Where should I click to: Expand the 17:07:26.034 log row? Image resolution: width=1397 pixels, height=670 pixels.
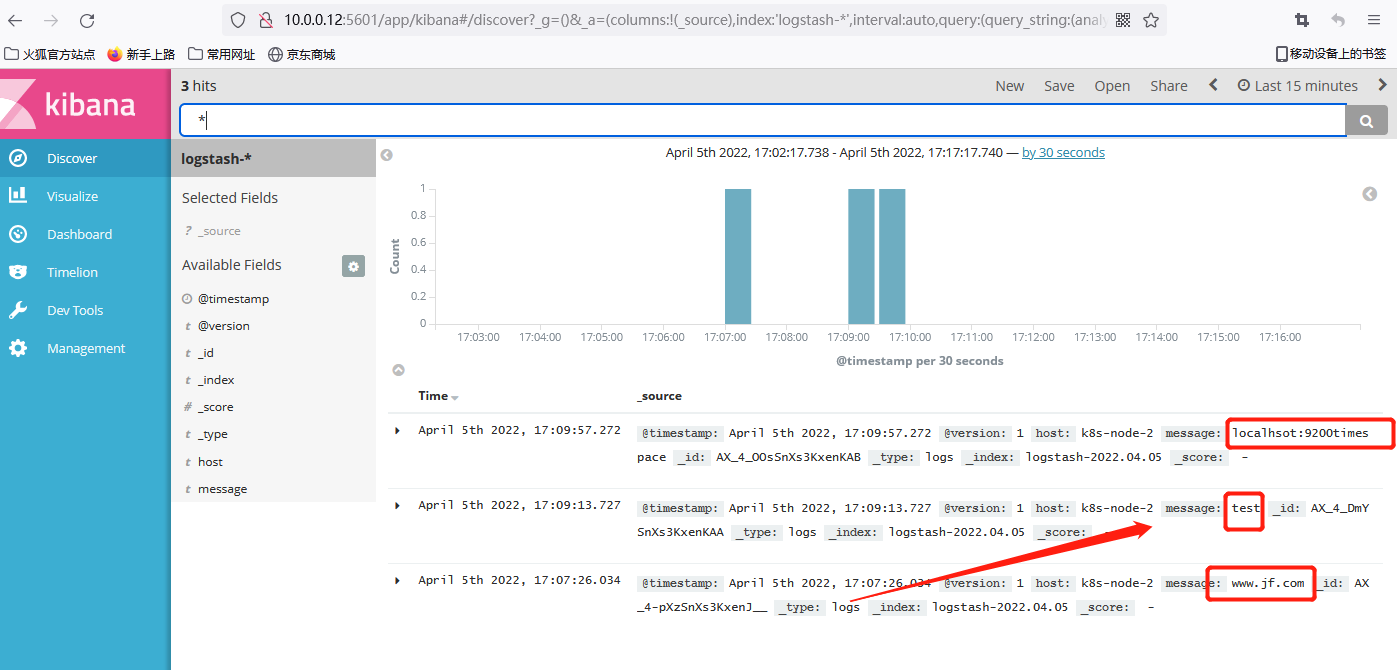pyautogui.click(x=397, y=581)
